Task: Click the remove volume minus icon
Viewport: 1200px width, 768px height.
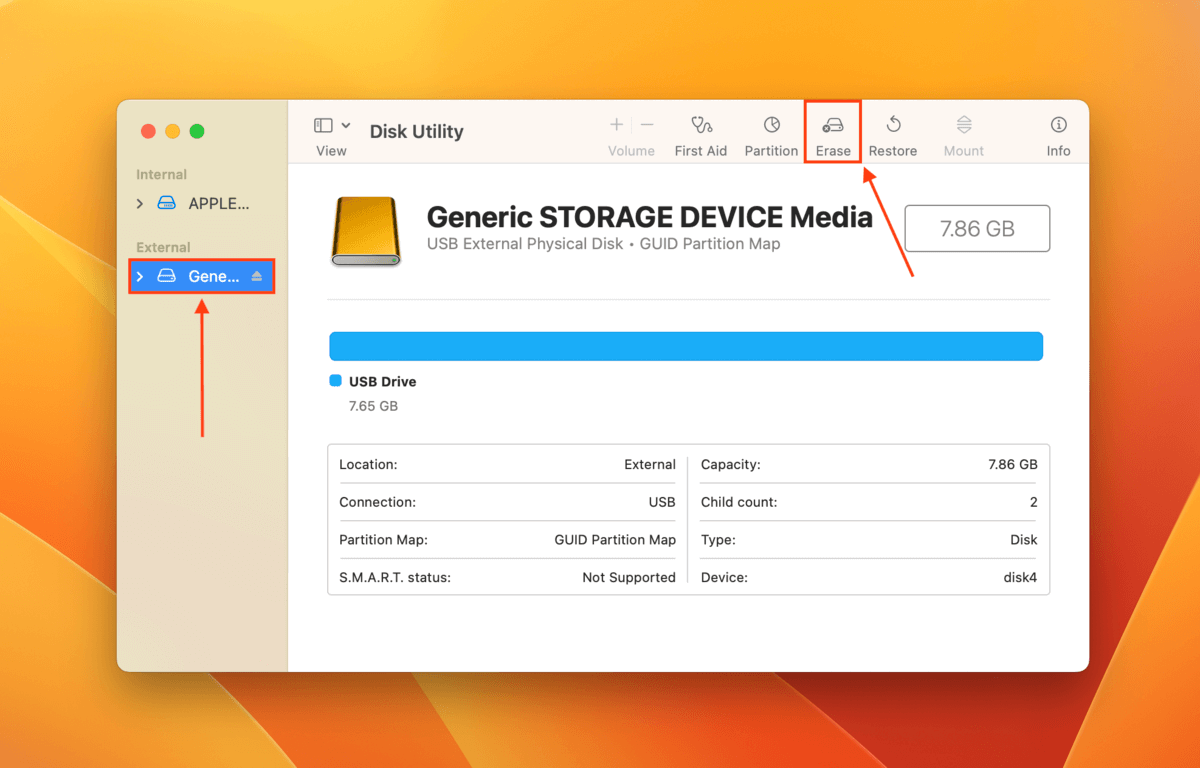Action: [647, 125]
